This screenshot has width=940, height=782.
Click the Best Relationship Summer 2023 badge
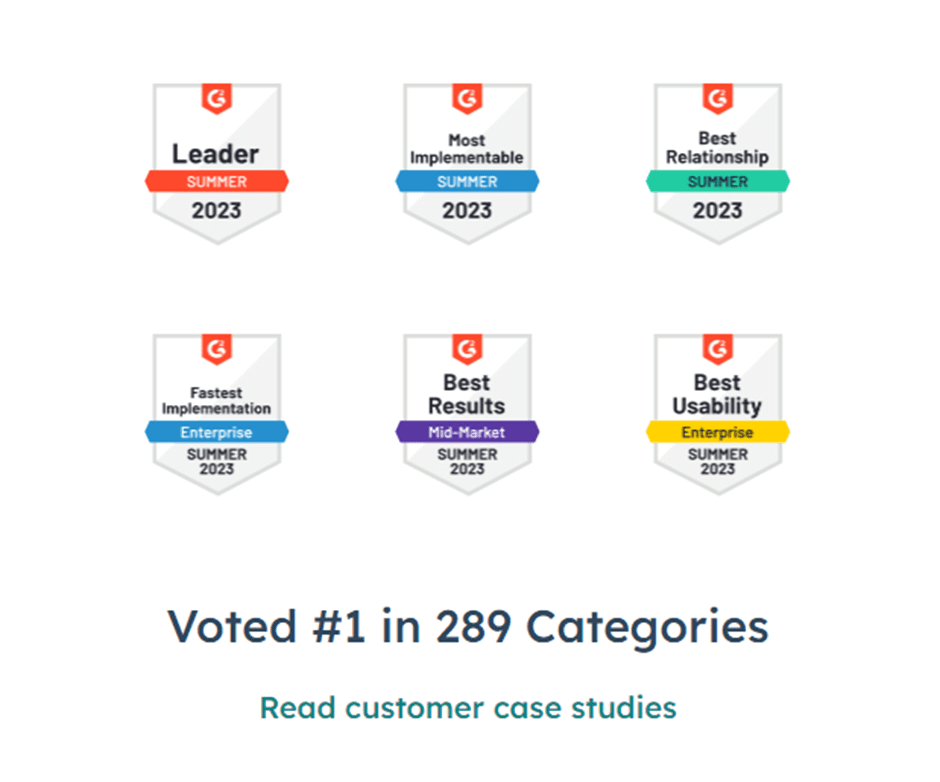tap(718, 164)
